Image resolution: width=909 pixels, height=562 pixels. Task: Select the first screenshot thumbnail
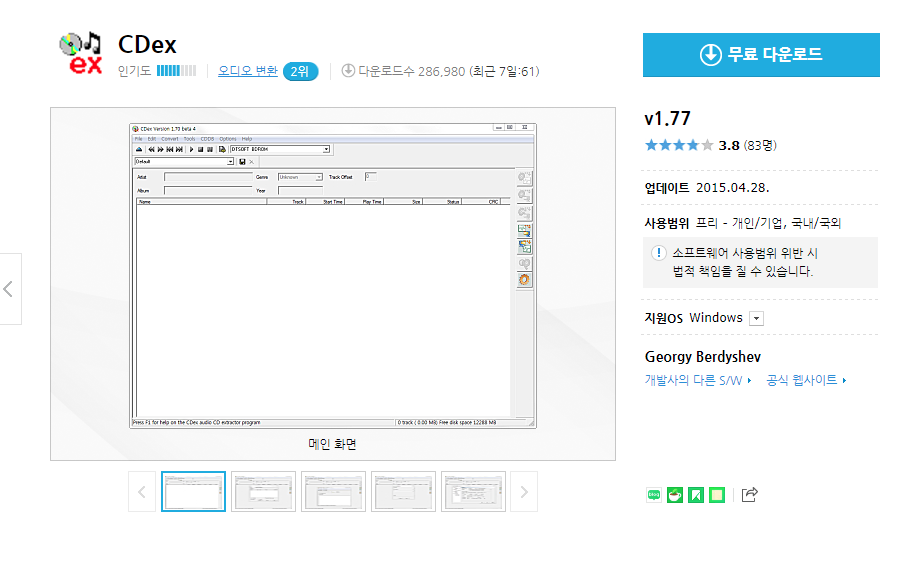coord(193,491)
